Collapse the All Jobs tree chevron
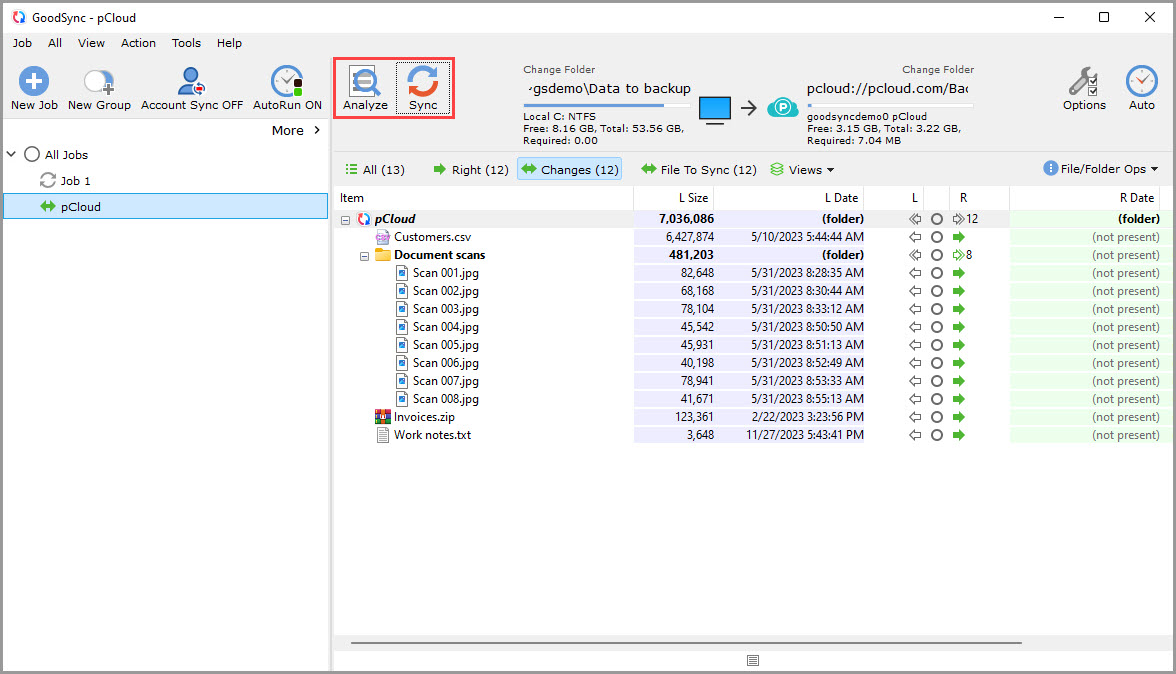The image size is (1176, 674). 11,154
